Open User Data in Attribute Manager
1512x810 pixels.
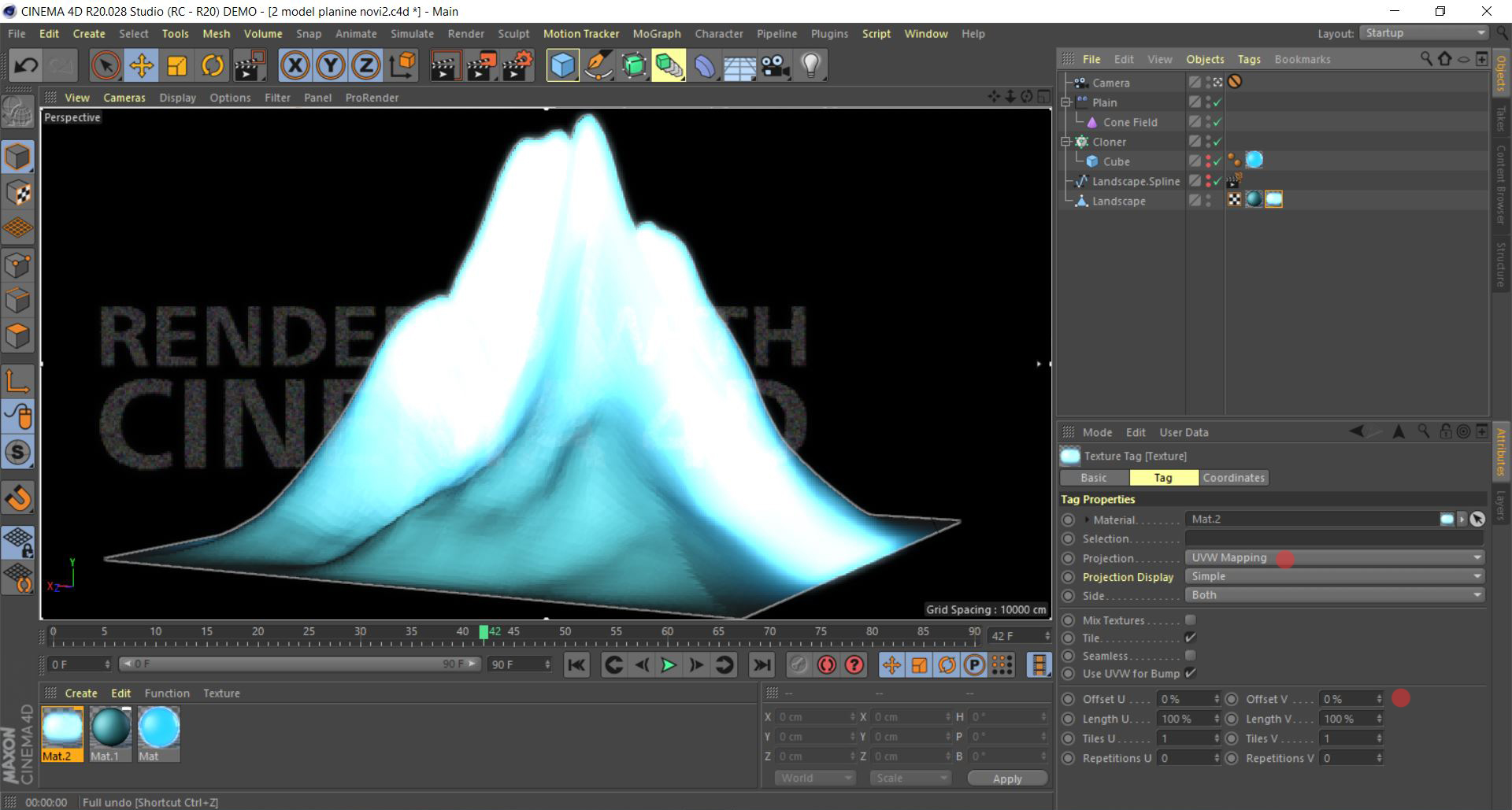[1184, 432]
